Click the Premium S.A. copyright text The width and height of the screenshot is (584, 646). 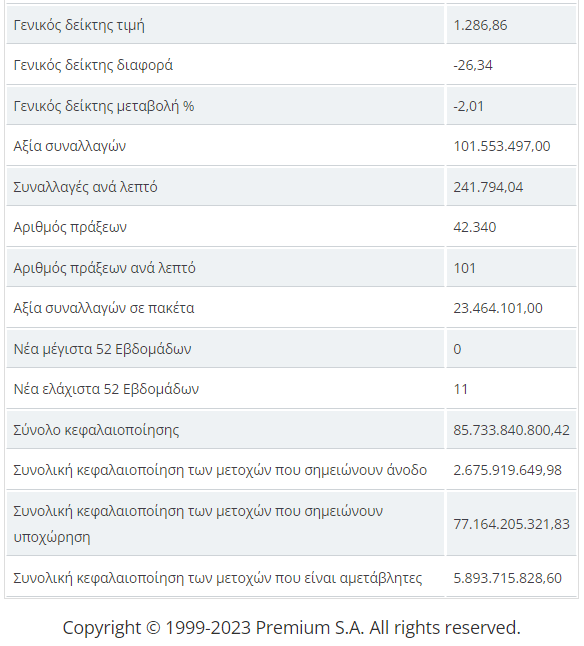[x=292, y=627]
